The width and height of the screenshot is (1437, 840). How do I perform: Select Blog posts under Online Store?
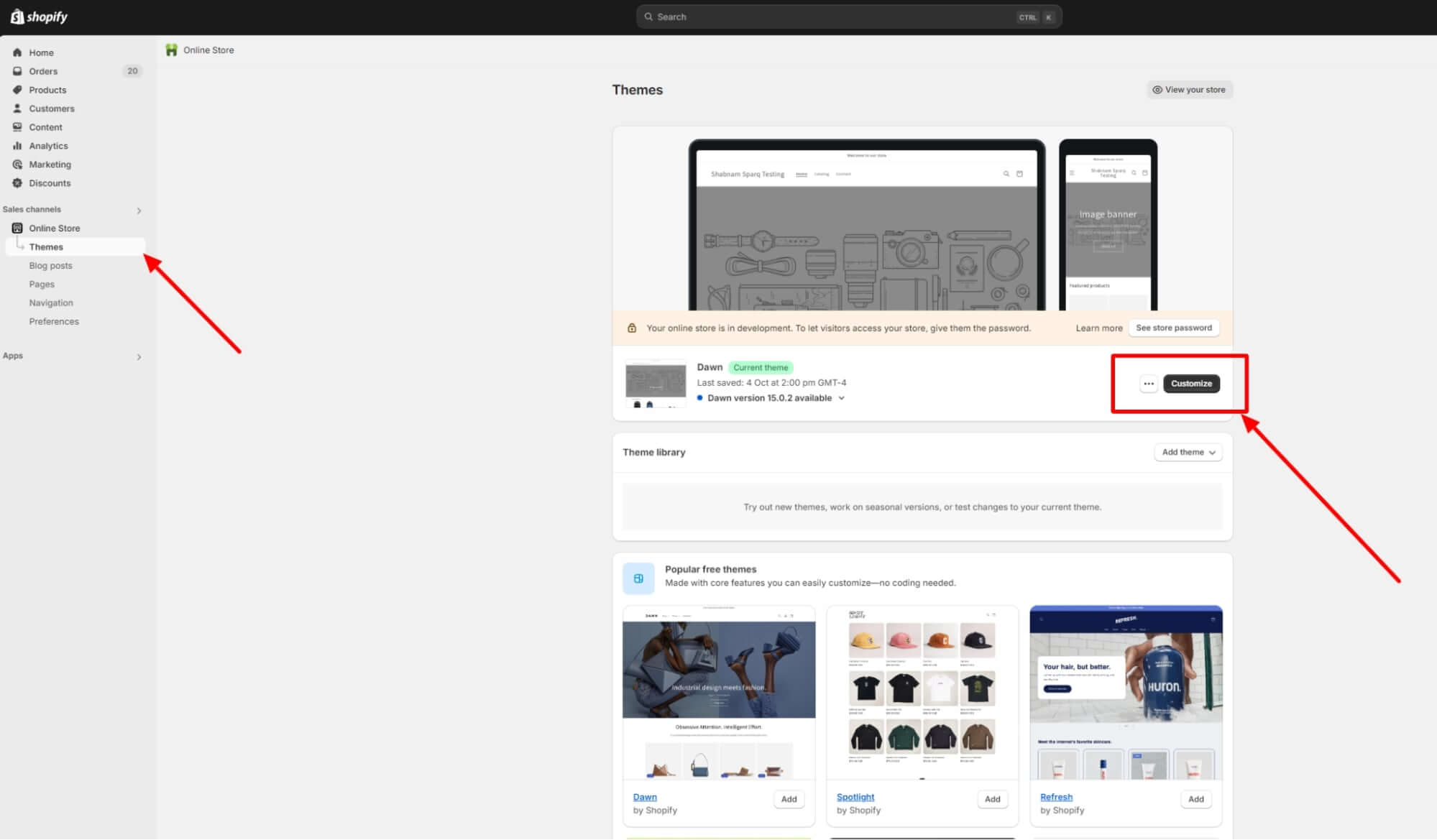(x=50, y=265)
